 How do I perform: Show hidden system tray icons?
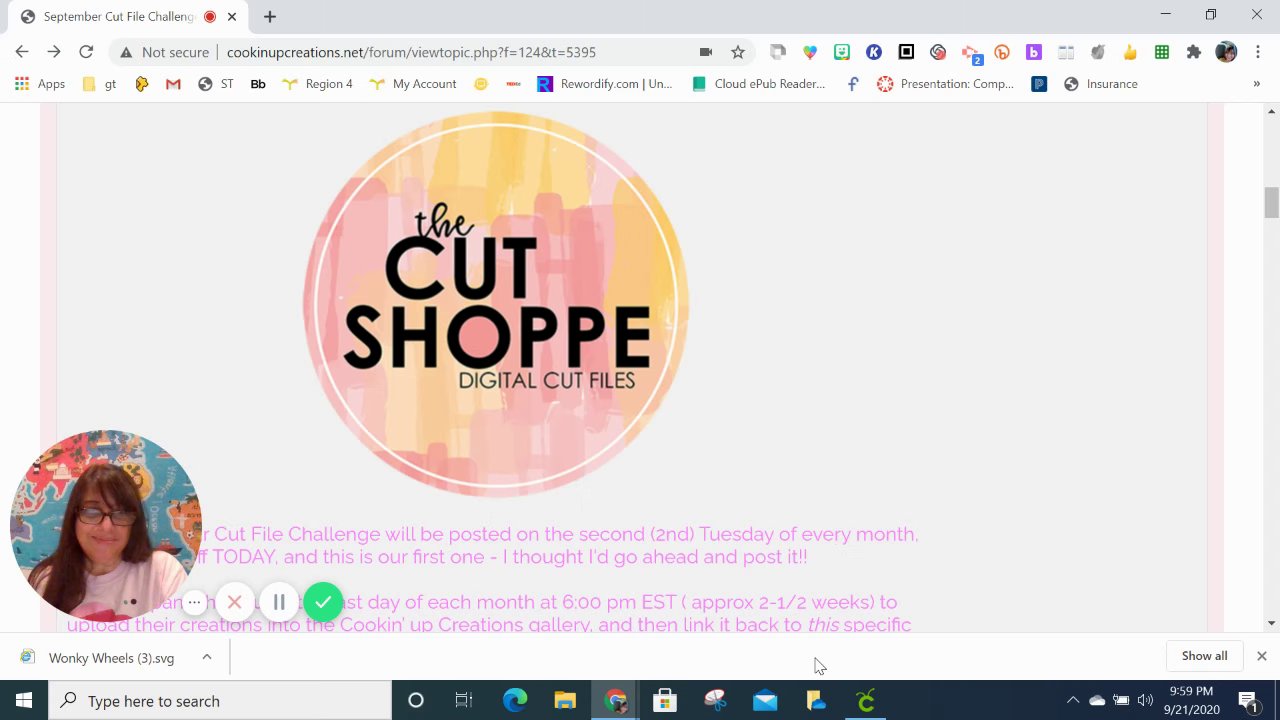(x=1072, y=700)
